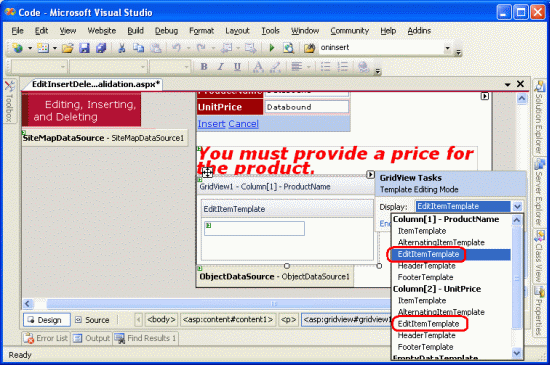Open the GridView smart tag arrow
550x365 pixels.
click(x=370, y=174)
